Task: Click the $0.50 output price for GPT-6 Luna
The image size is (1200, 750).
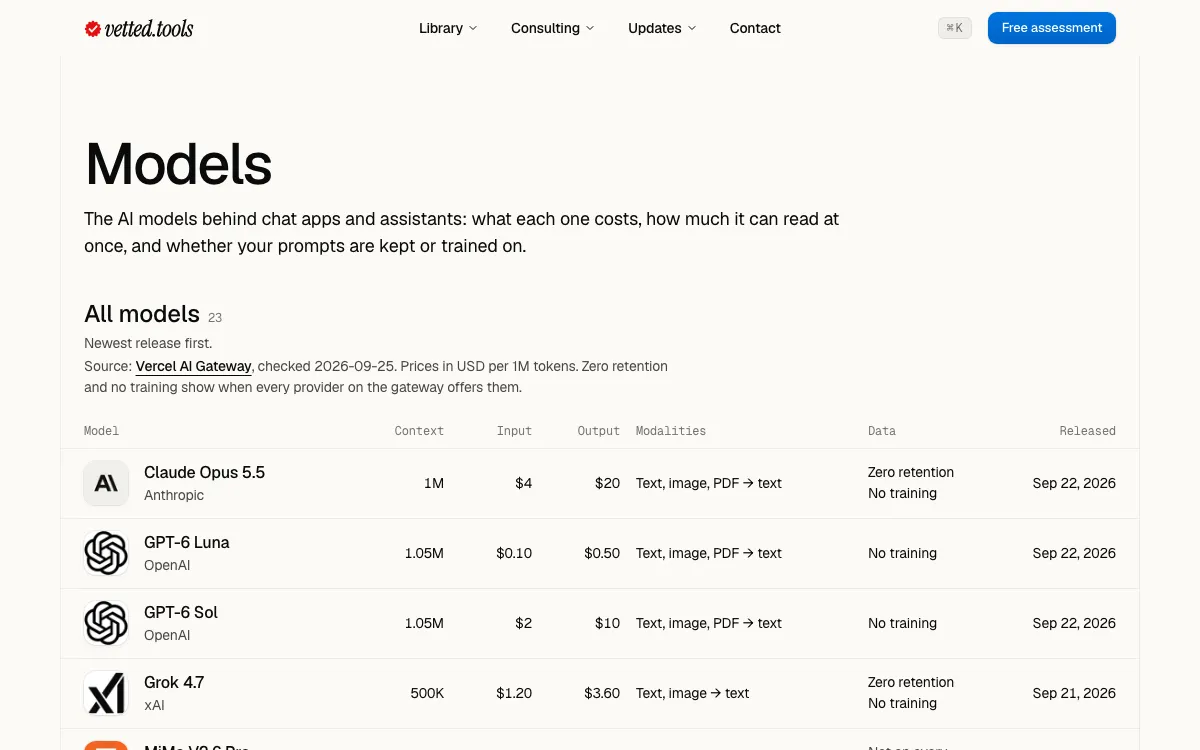Action: (x=602, y=553)
